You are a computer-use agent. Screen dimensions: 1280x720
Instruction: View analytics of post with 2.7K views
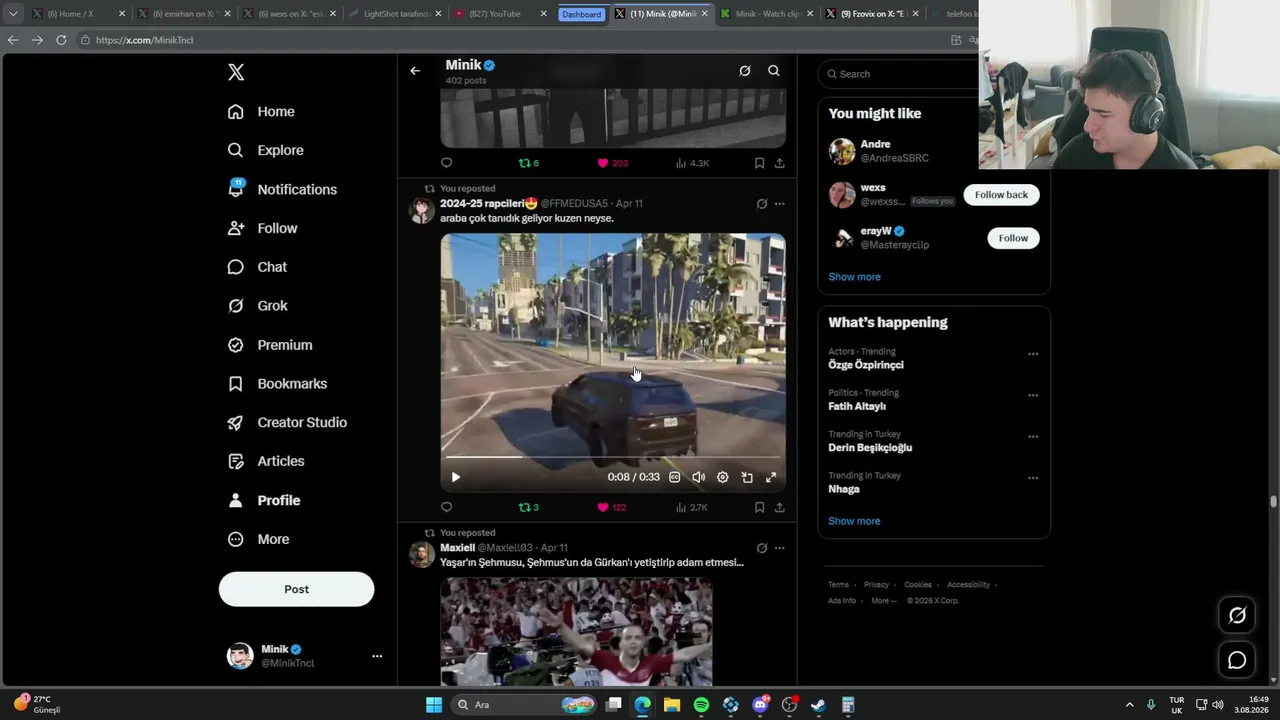(x=691, y=508)
